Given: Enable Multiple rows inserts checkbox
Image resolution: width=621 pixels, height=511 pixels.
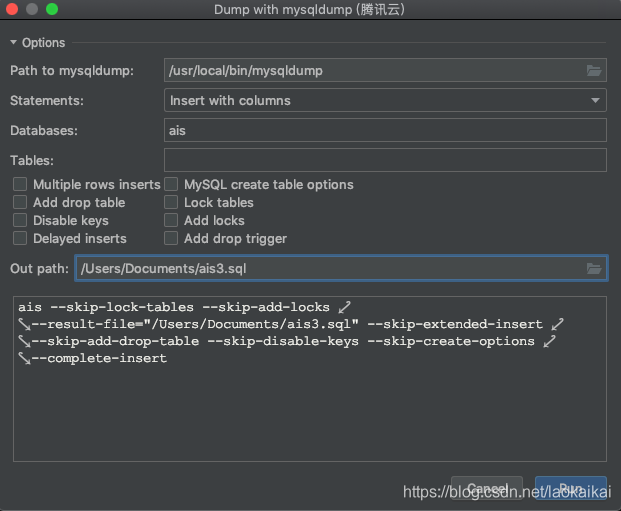Looking at the screenshot, I should point(20,185).
